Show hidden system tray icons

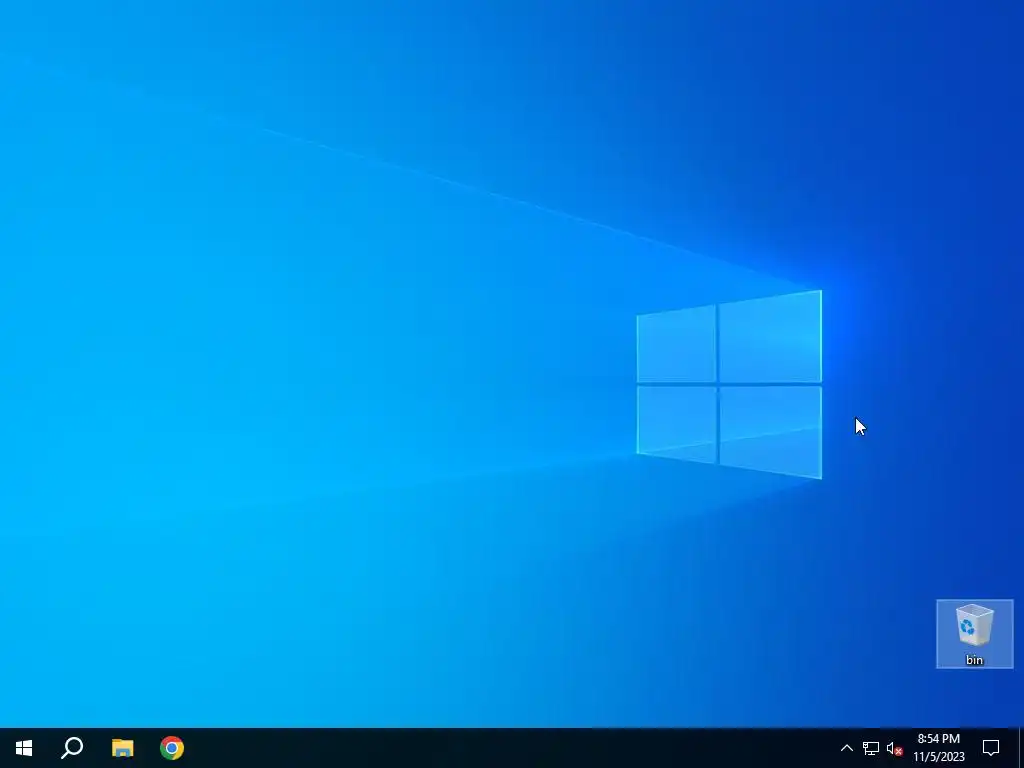point(846,748)
